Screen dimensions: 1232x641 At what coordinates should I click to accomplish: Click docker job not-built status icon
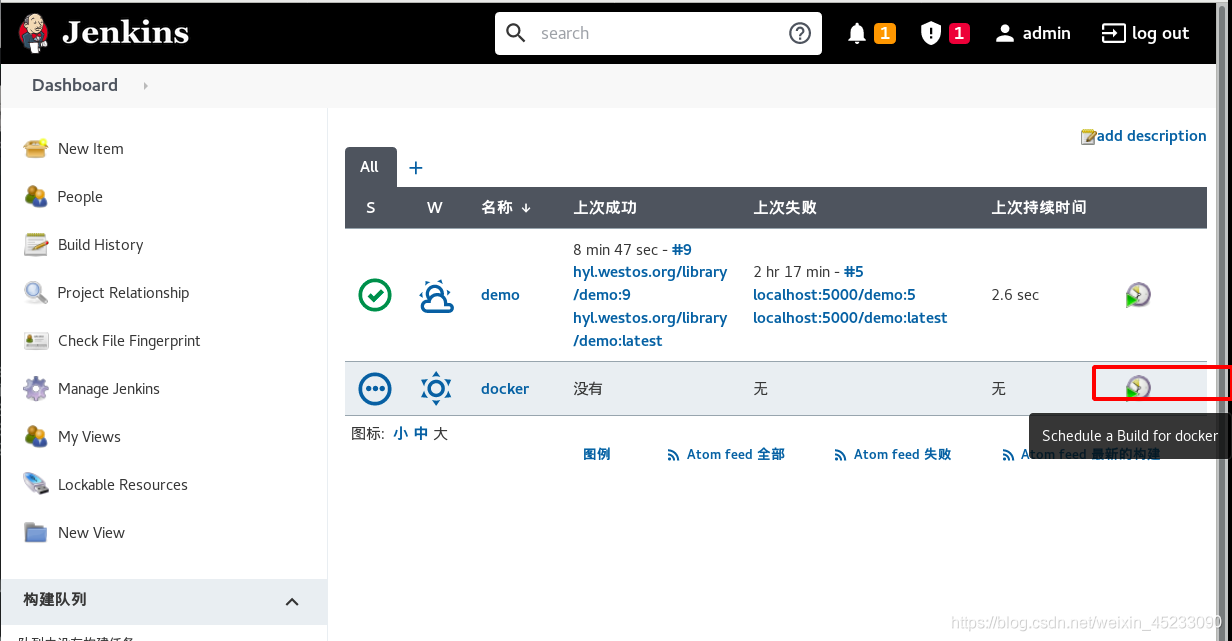[x=375, y=388]
